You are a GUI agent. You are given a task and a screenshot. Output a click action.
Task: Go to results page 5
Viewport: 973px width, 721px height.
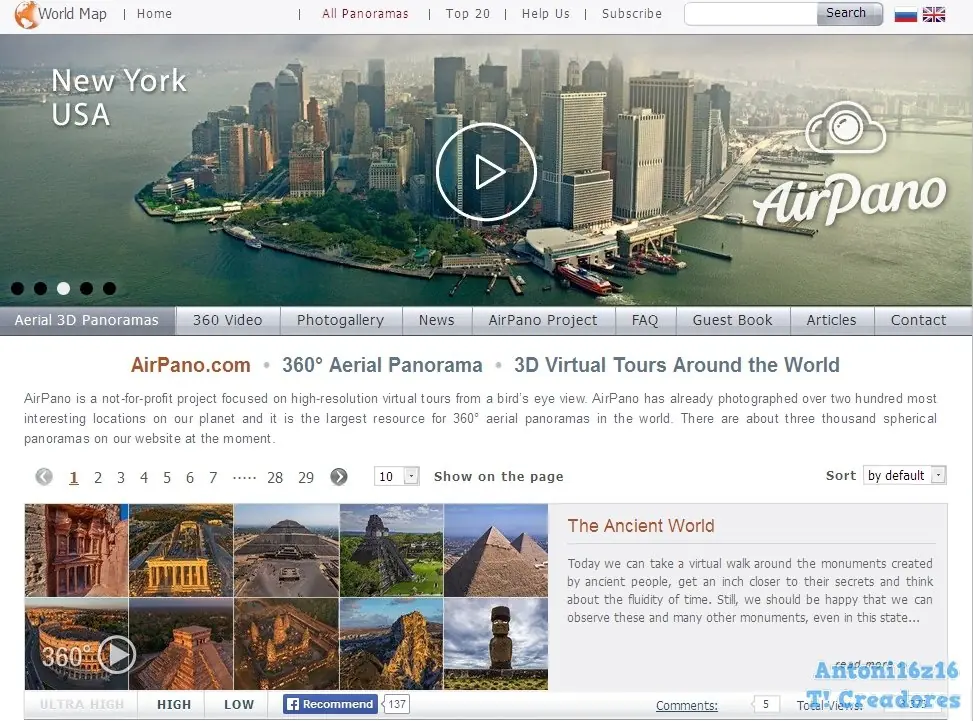[167, 477]
